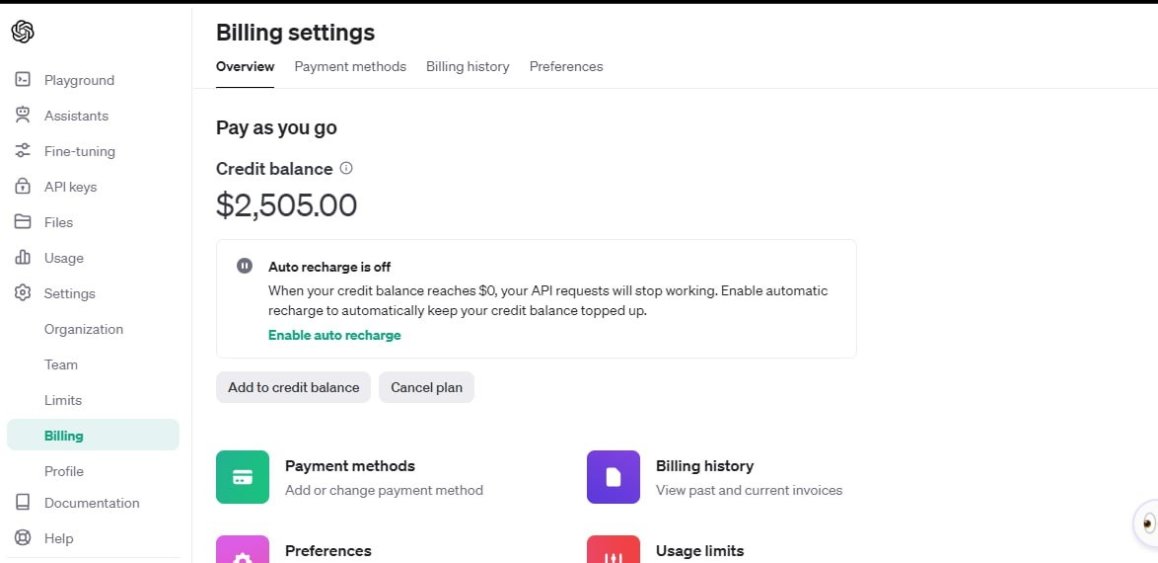
Task: Click the Cancel plan button
Action: click(x=426, y=387)
